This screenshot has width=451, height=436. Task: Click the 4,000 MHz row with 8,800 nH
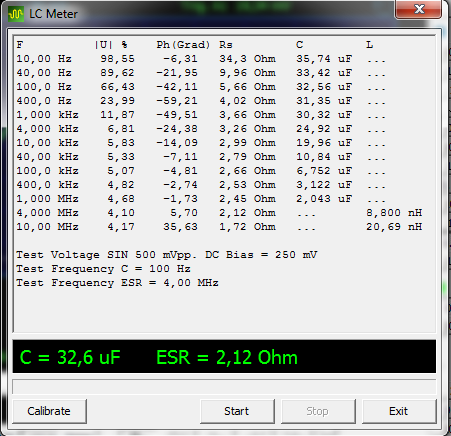pyautogui.click(x=219, y=213)
